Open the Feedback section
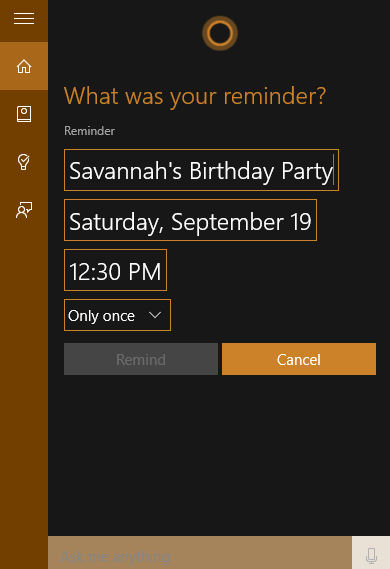Screen dimensions: 390x569 click(x=24, y=210)
